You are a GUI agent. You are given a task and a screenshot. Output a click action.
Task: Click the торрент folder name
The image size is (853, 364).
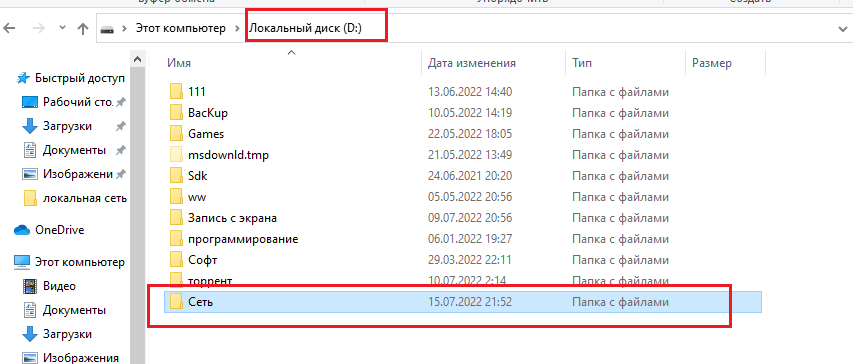[x=210, y=280]
